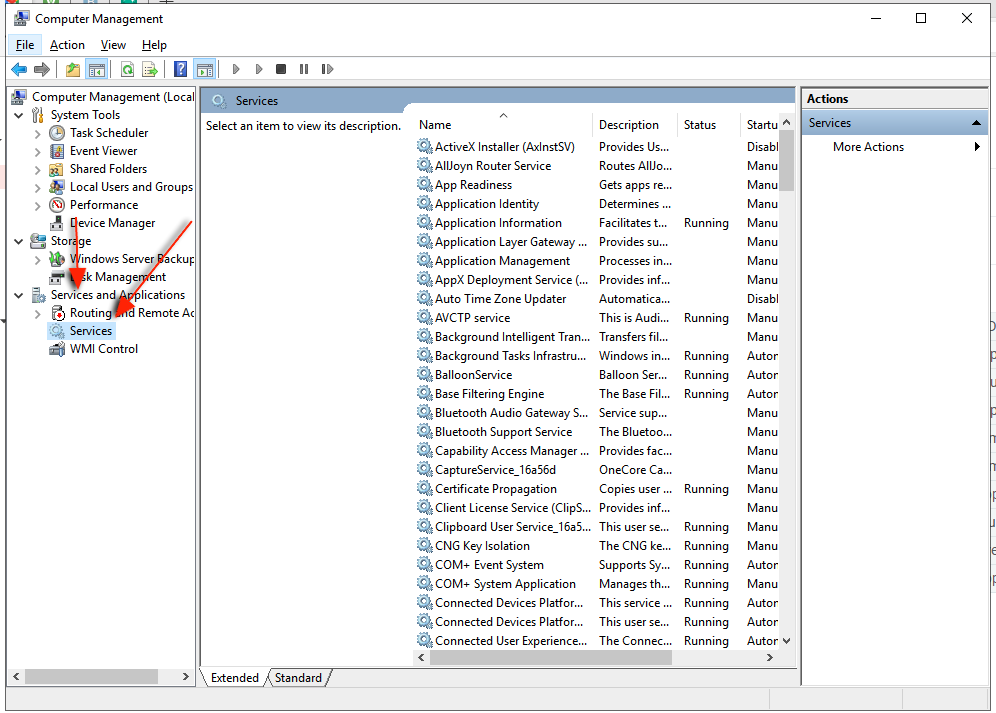Image resolution: width=996 pixels, height=713 pixels.
Task: Open the Help menu
Action: [154, 44]
